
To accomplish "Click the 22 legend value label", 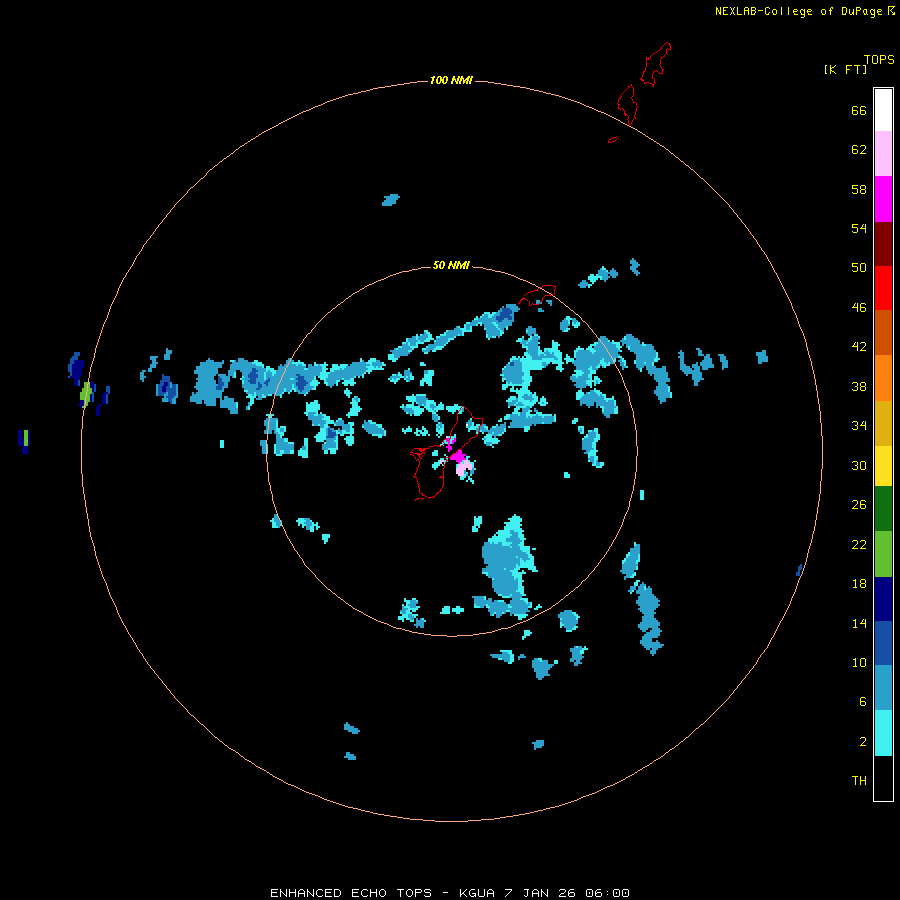I will (859, 545).
